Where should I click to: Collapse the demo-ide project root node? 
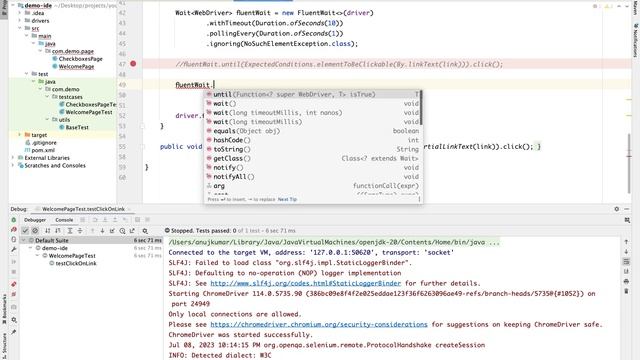coord(13,5)
